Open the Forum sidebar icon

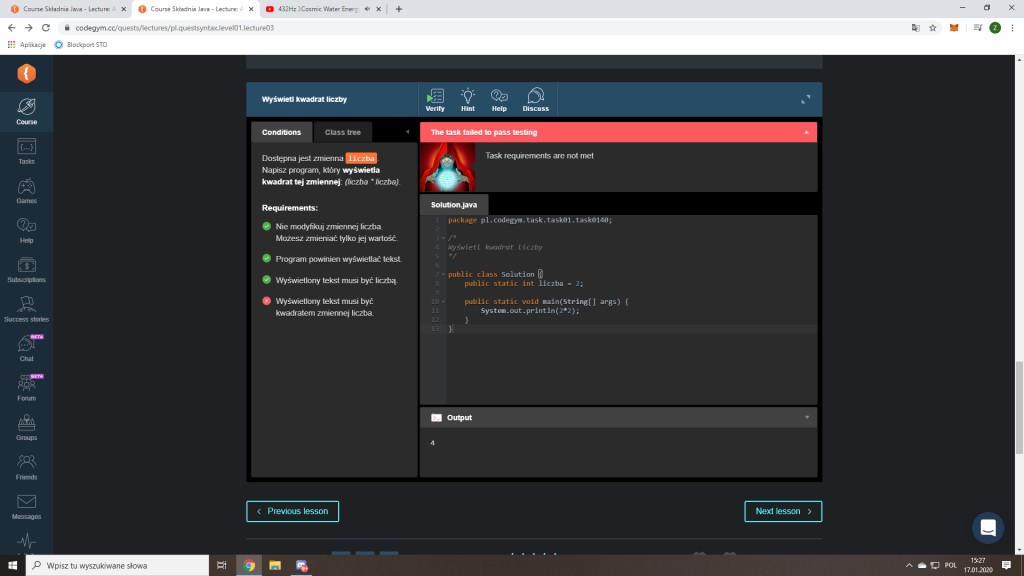click(x=27, y=387)
